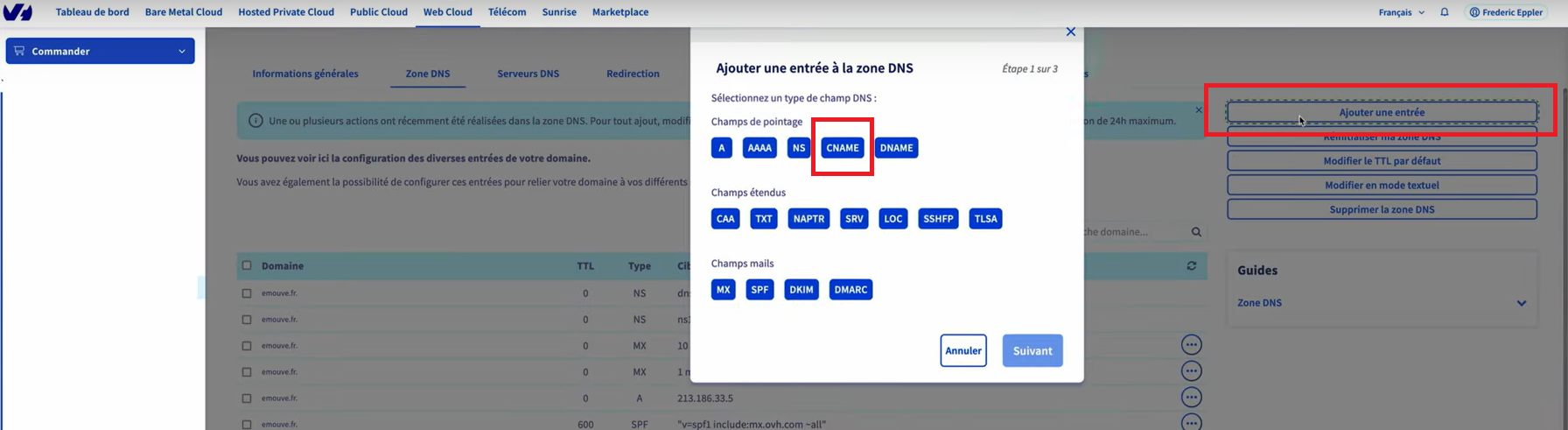Screen dimensions: 1568x430
Task: Click the Commander cart icon
Action: point(19,51)
